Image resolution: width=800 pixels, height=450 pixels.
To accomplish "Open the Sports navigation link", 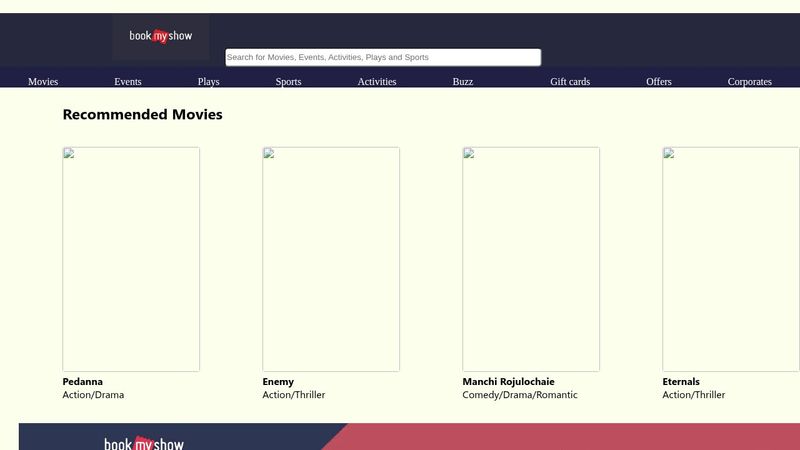I will [x=288, y=82].
